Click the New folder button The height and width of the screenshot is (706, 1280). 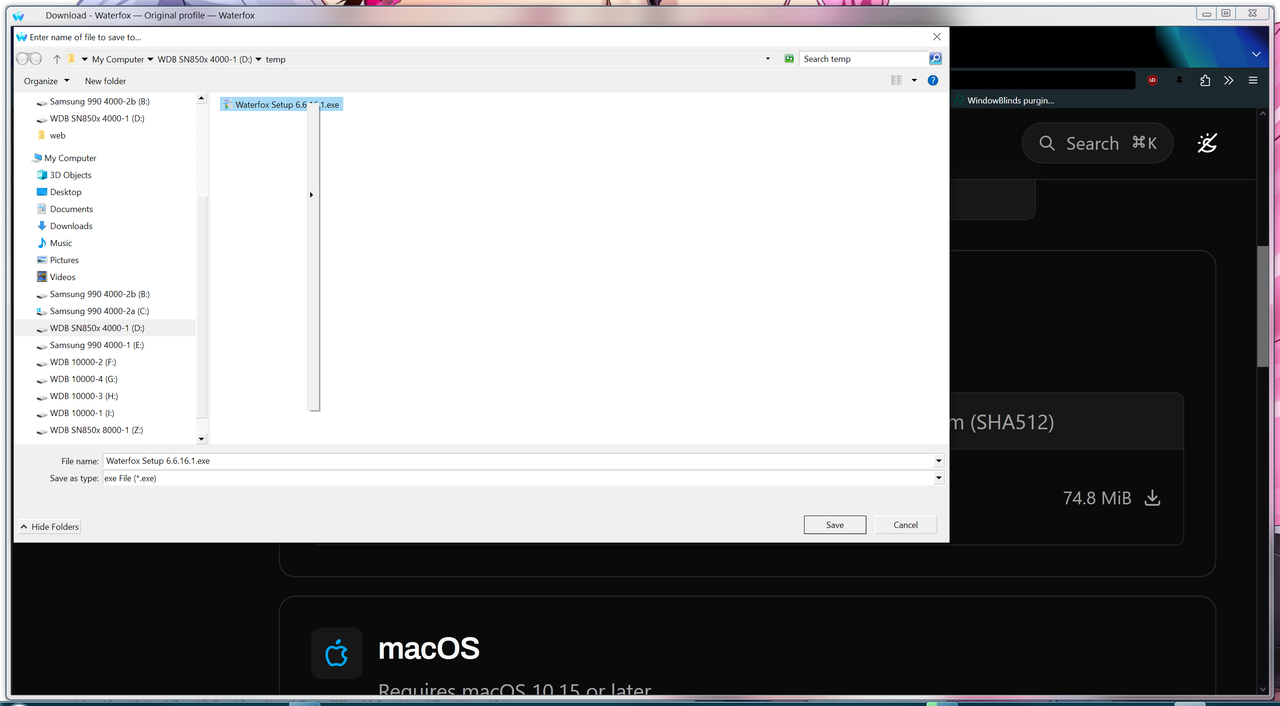(105, 81)
